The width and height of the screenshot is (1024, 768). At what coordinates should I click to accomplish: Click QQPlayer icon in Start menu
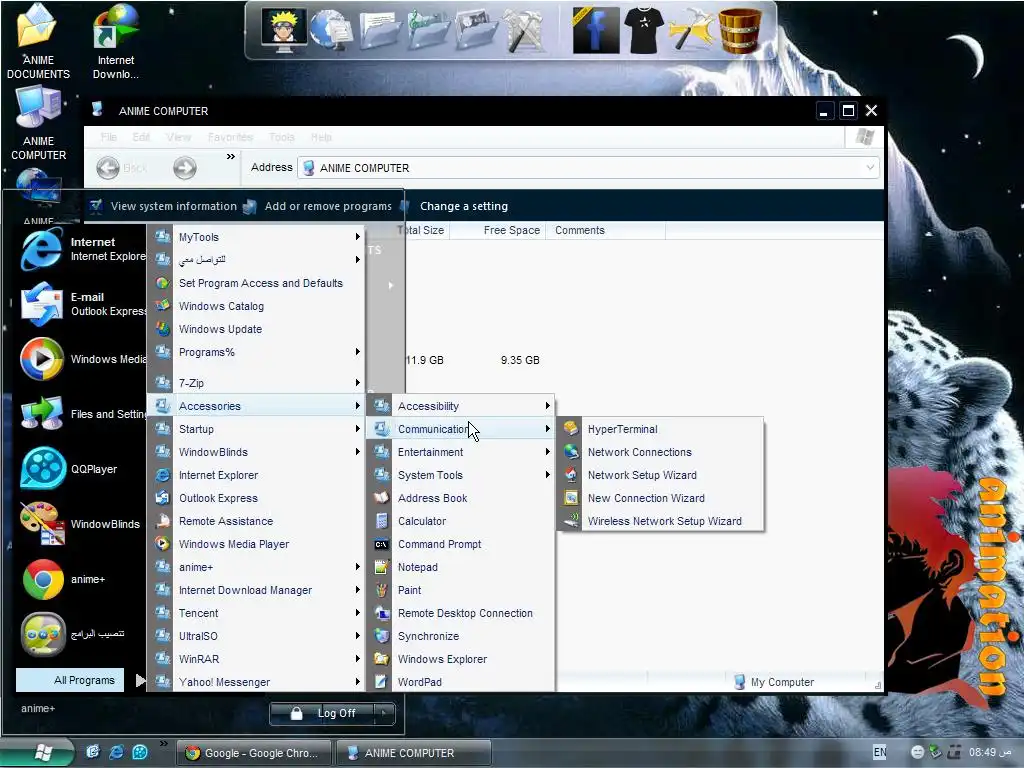(x=42, y=469)
